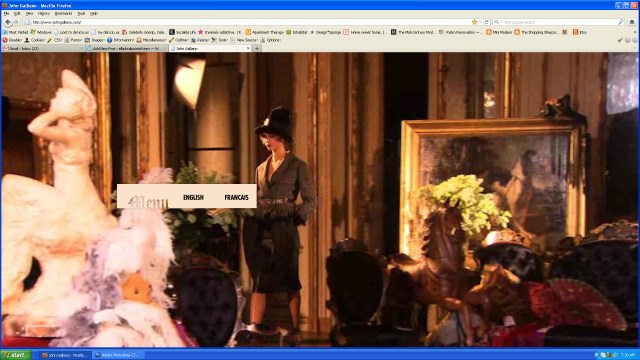This screenshot has width=640, height=360.
Task: Switch to Adobe Photoshop taskbar button
Action: (x=117, y=355)
